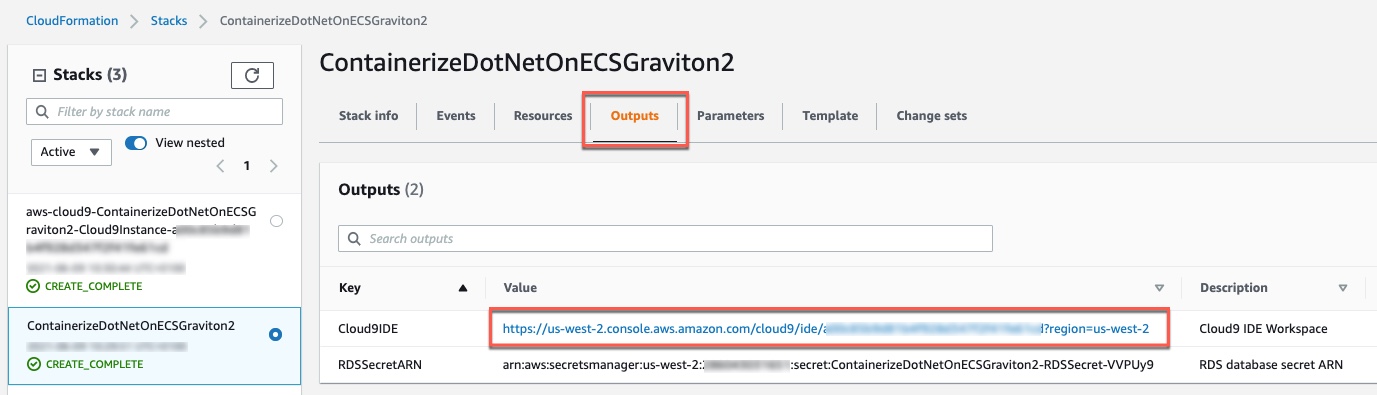The image size is (1377, 395).
Task: Select the aws-cloud9 Cloud9Instance stack radio button
Action: point(276,221)
